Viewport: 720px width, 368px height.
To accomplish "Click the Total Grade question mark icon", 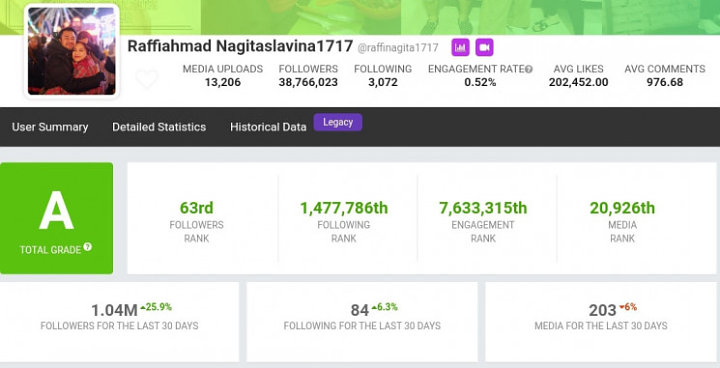I will coord(87,247).
